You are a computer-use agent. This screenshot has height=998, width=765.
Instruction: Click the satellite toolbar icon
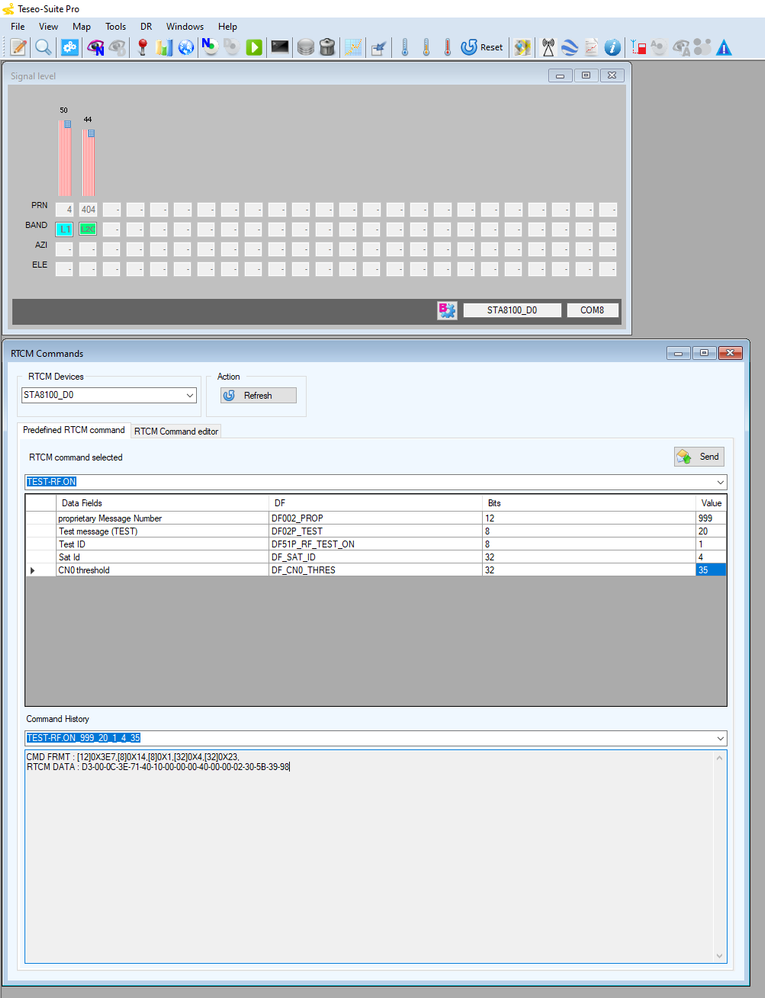click(x=379, y=48)
